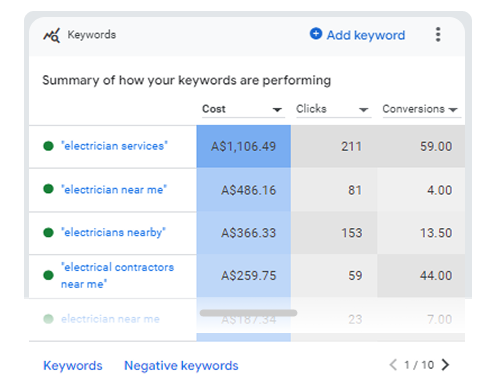497x383 pixels.
Task: Open 'electricians nearby' keyword link
Action: click(x=113, y=232)
